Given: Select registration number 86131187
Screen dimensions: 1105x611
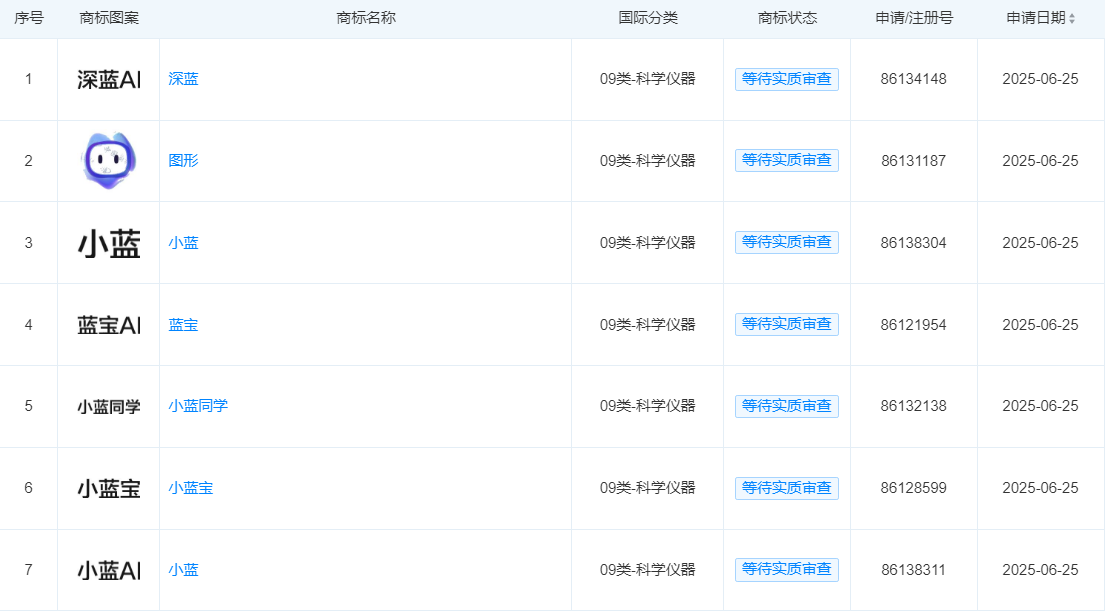Looking at the screenshot, I should coord(913,161).
